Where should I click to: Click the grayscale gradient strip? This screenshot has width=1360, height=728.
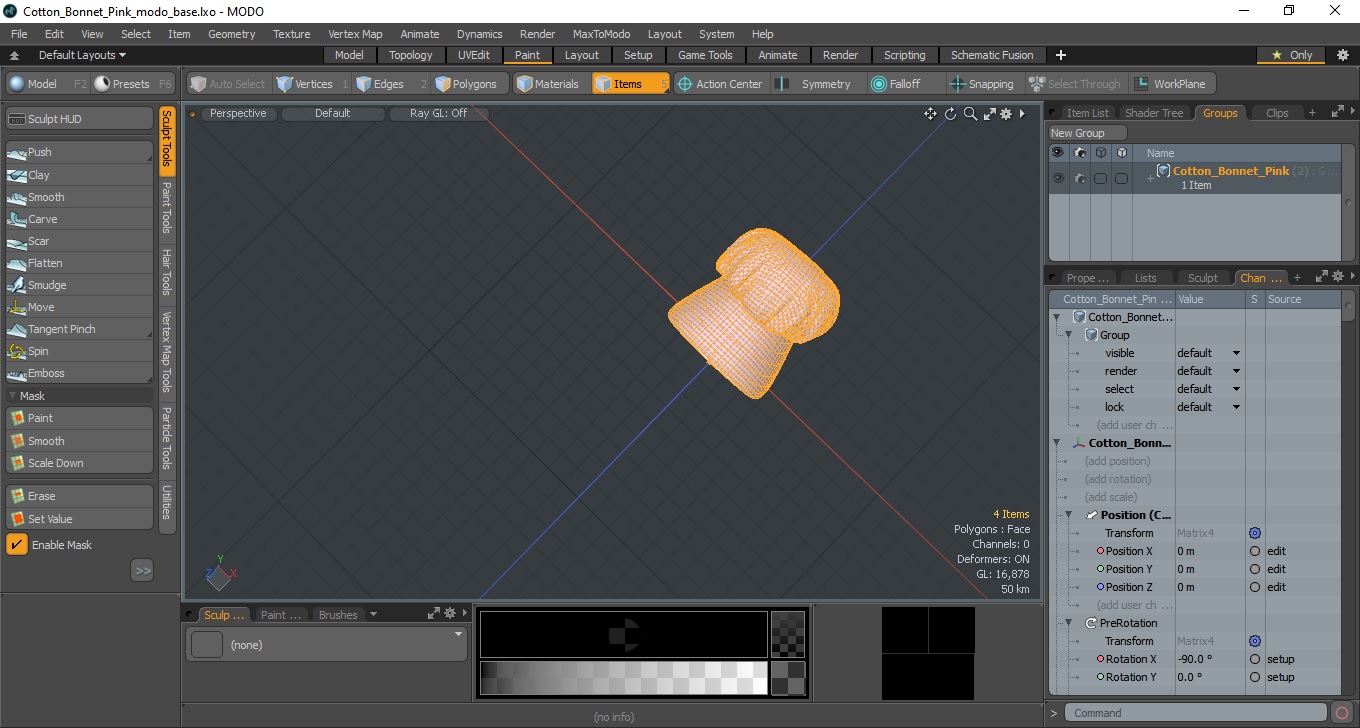(x=623, y=677)
